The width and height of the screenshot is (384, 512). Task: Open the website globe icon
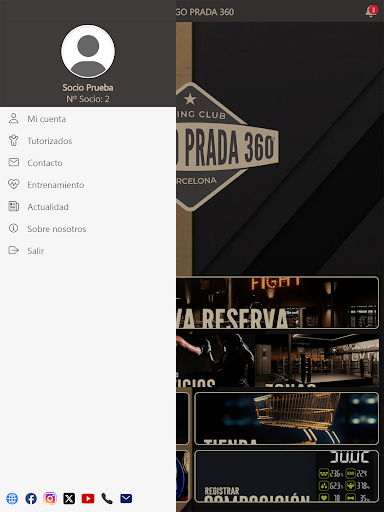[x=12, y=498]
